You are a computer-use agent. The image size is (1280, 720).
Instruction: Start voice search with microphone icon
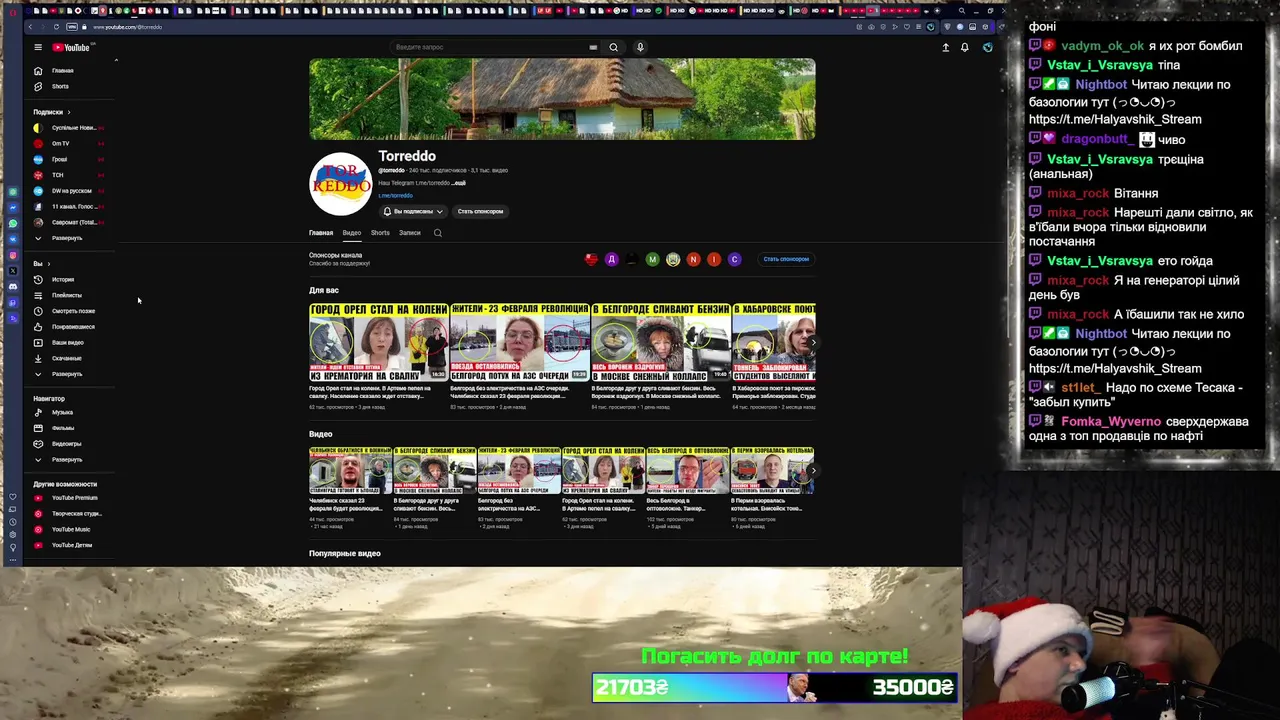tap(640, 47)
